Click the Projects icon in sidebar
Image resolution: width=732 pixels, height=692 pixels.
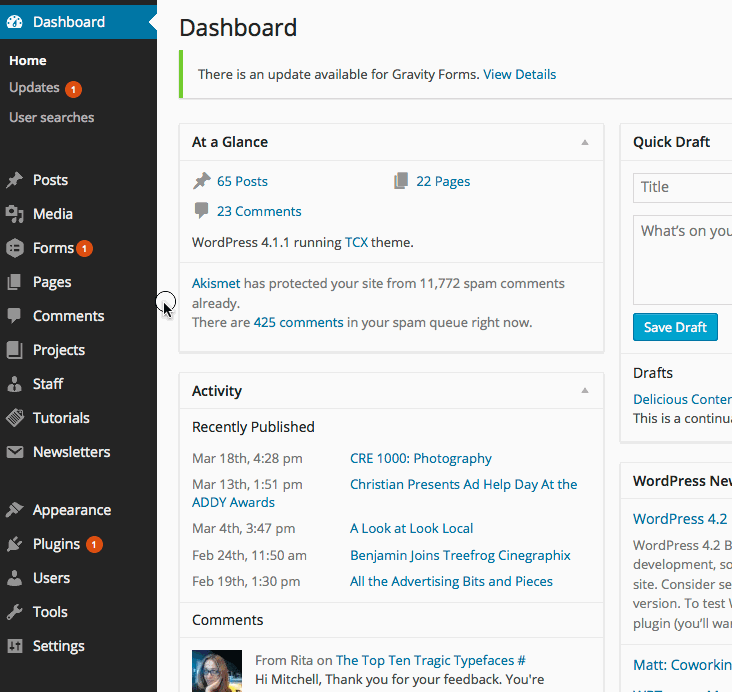pos(14,350)
